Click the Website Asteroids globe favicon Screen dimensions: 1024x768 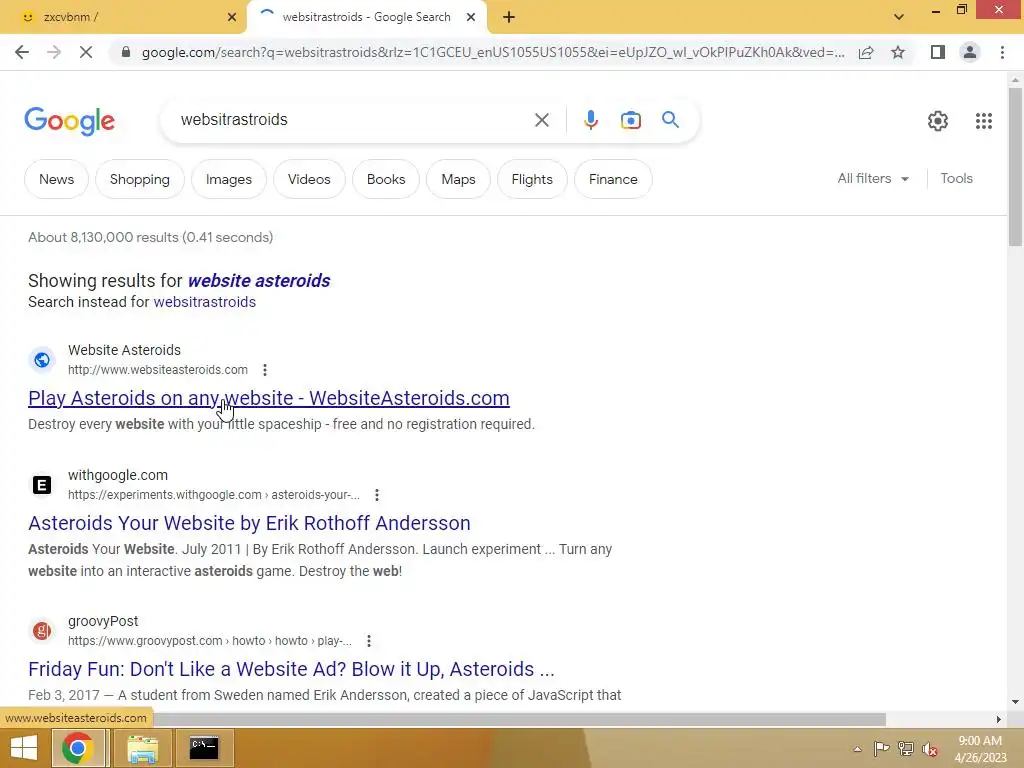(x=42, y=360)
